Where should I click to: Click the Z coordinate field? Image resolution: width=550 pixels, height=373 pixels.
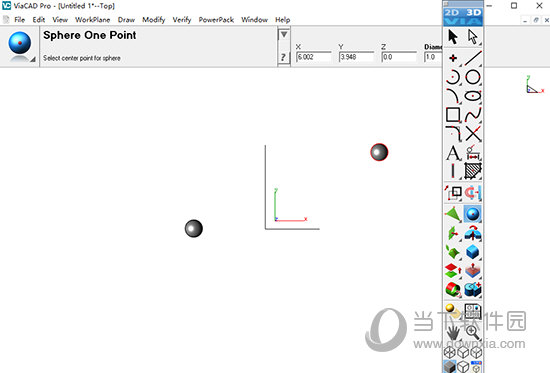[399, 57]
